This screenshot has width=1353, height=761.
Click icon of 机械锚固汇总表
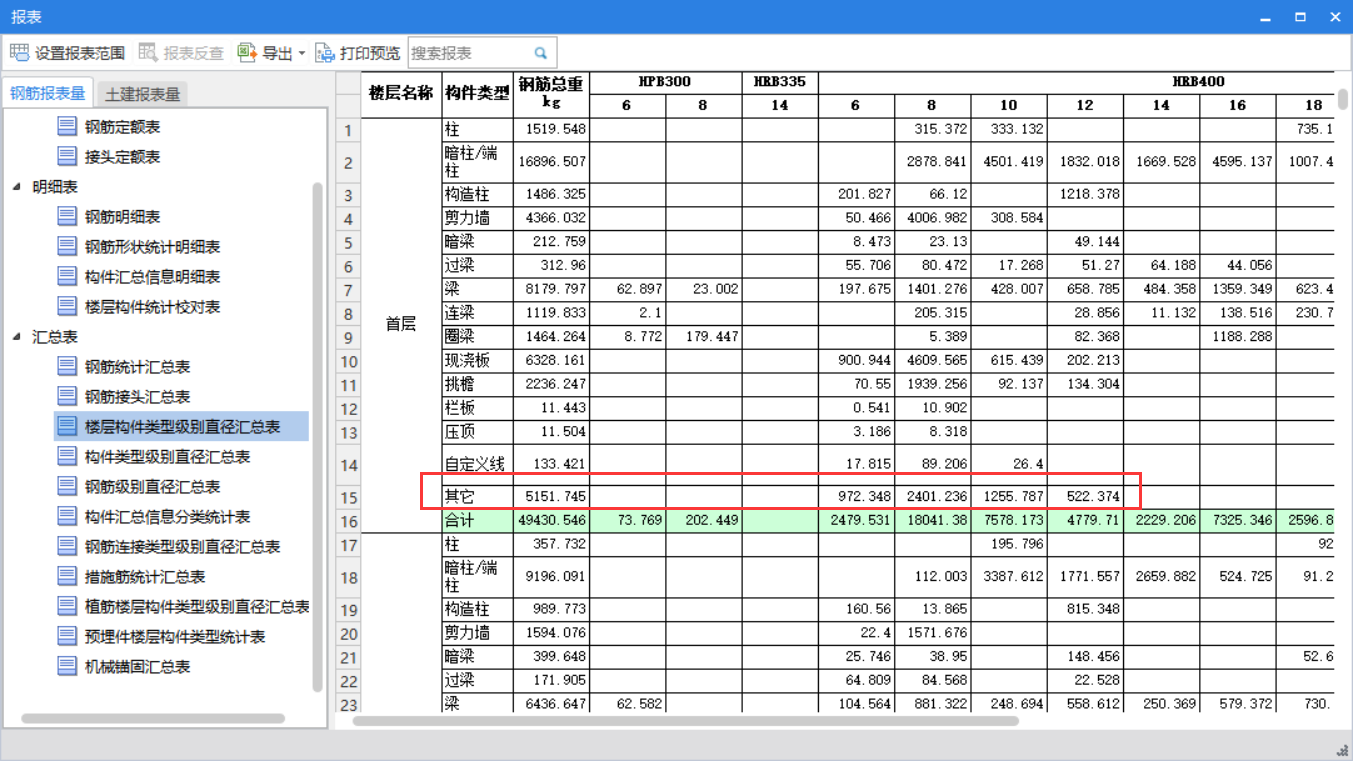pyautogui.click(x=67, y=667)
